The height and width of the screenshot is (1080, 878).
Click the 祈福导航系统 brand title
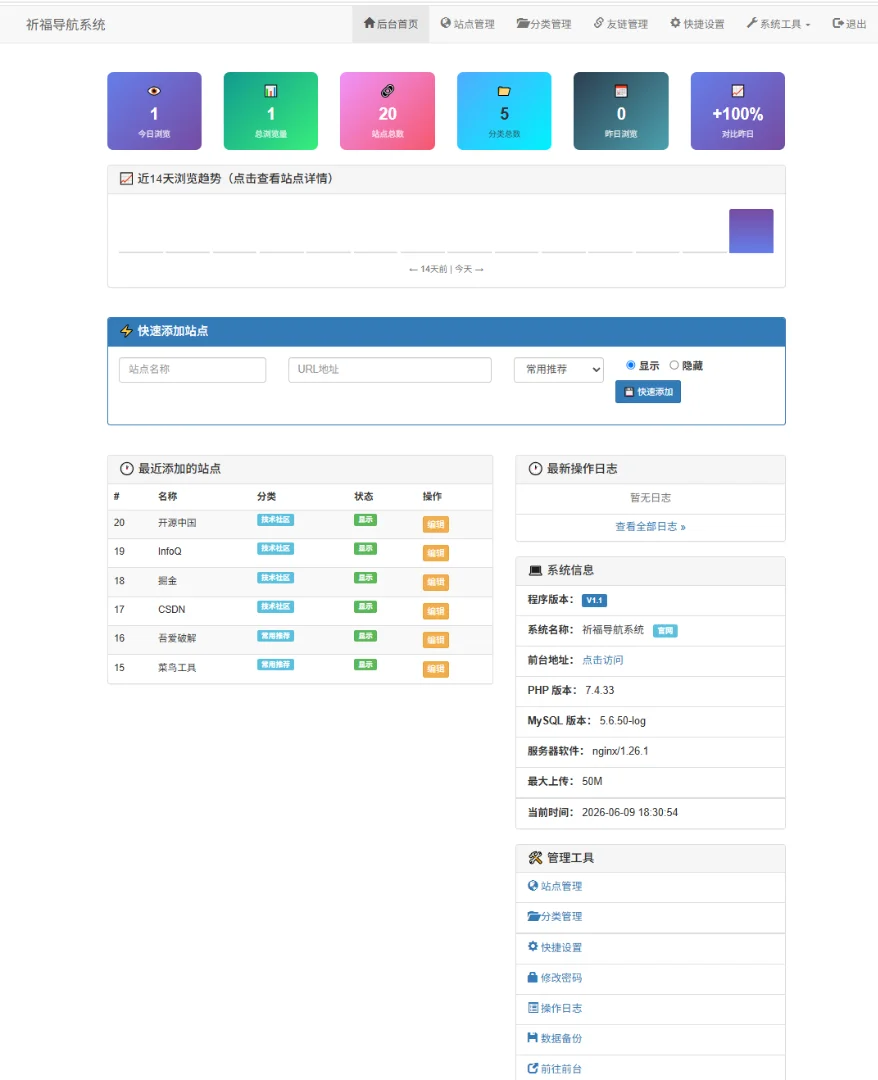tap(65, 25)
